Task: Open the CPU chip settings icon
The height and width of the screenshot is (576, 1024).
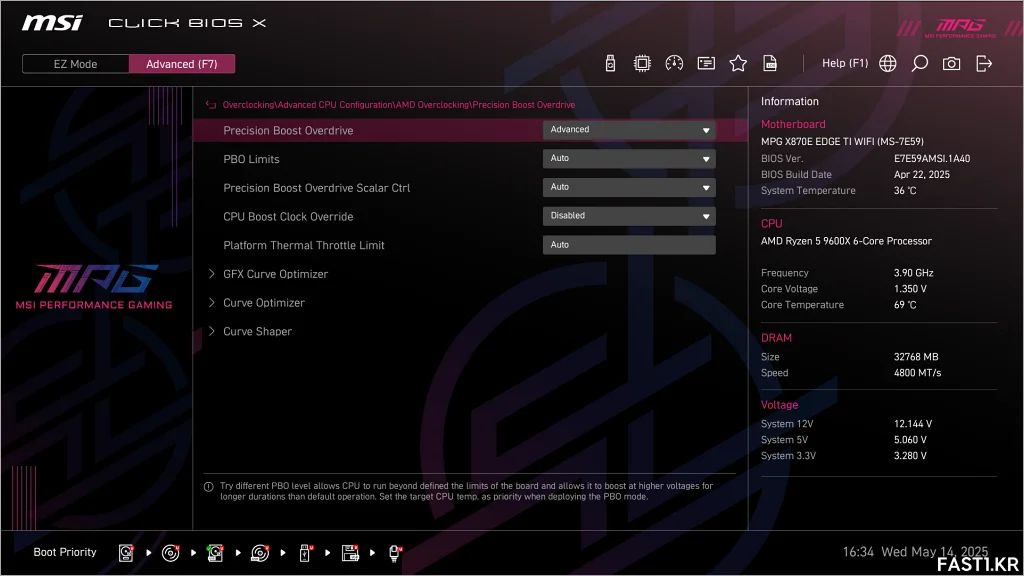Action: [642, 63]
